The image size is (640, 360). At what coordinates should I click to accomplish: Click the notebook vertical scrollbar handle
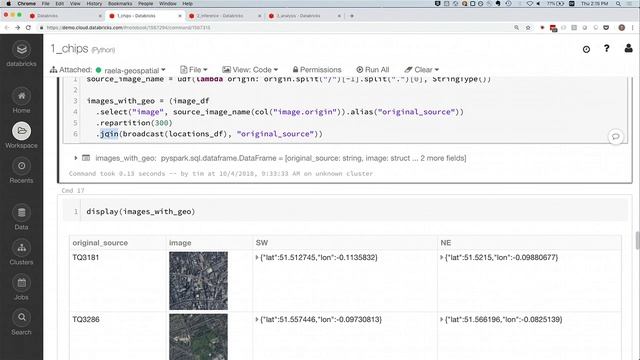point(638,240)
